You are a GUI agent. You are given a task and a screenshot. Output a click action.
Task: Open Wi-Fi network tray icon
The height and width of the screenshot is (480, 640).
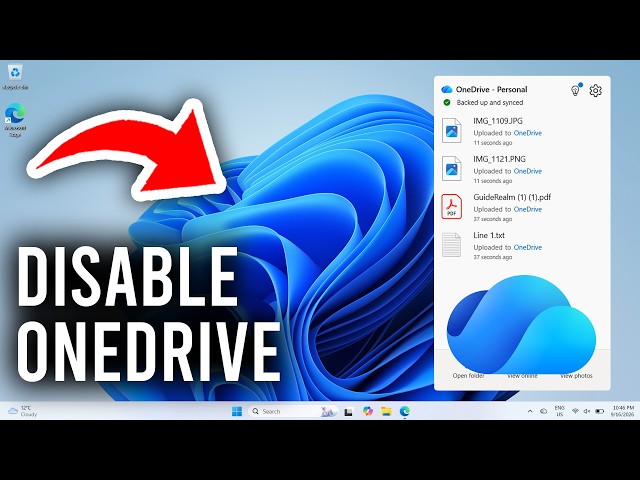(x=576, y=411)
